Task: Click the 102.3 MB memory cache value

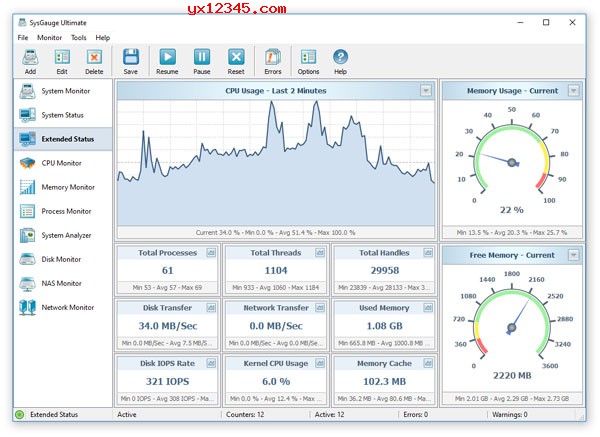Action: (x=385, y=382)
